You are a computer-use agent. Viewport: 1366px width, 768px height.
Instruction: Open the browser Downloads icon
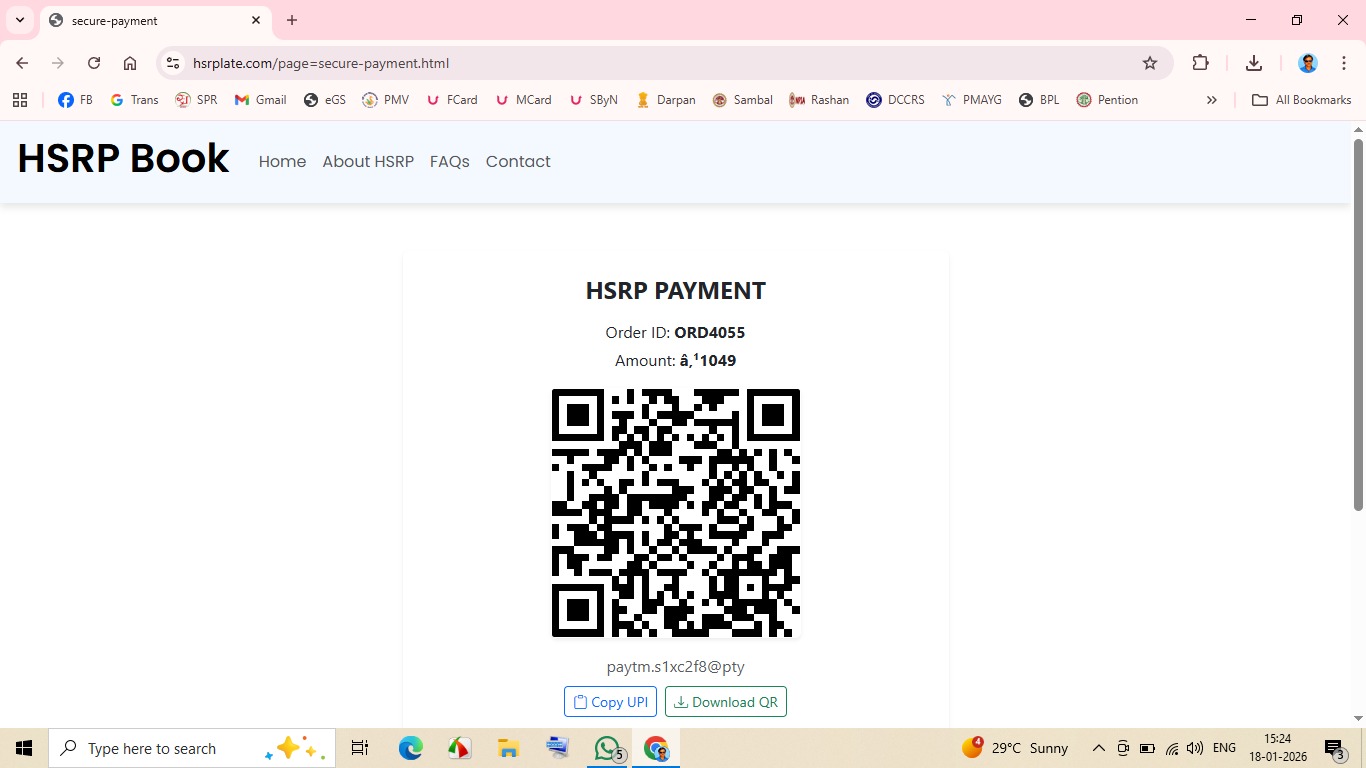[x=1254, y=63]
